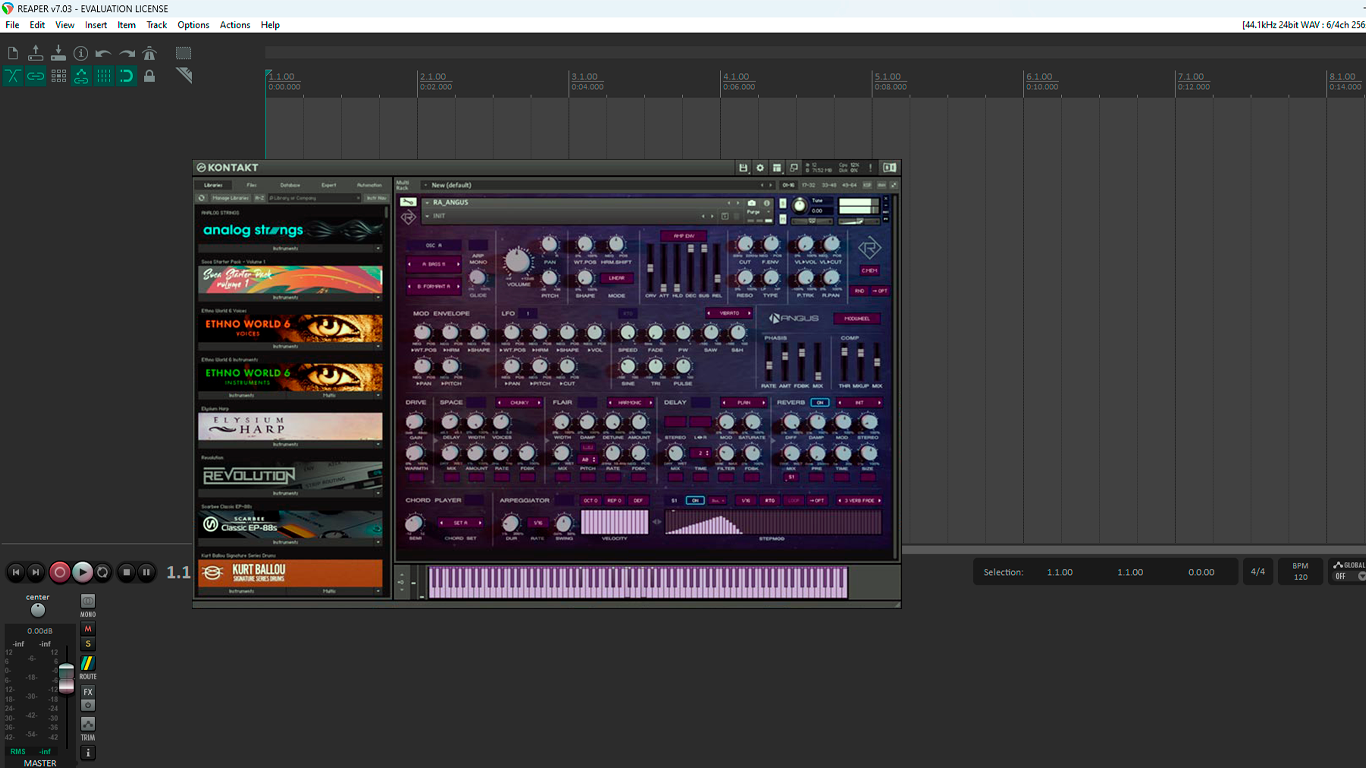1366x768 pixels.
Task: Select multi rack page 17-32
Action: pos(809,185)
